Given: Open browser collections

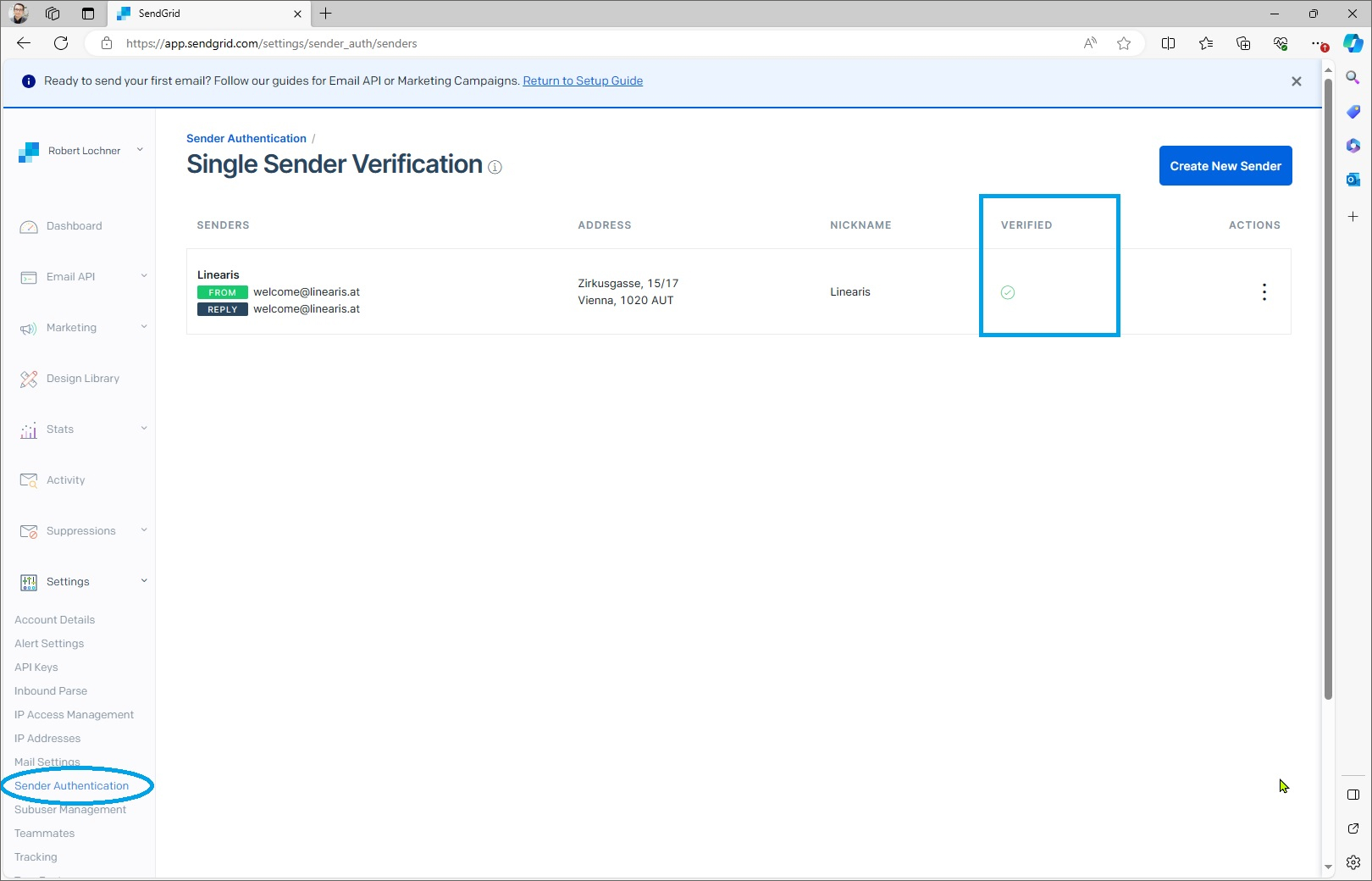Looking at the screenshot, I should tap(1242, 43).
